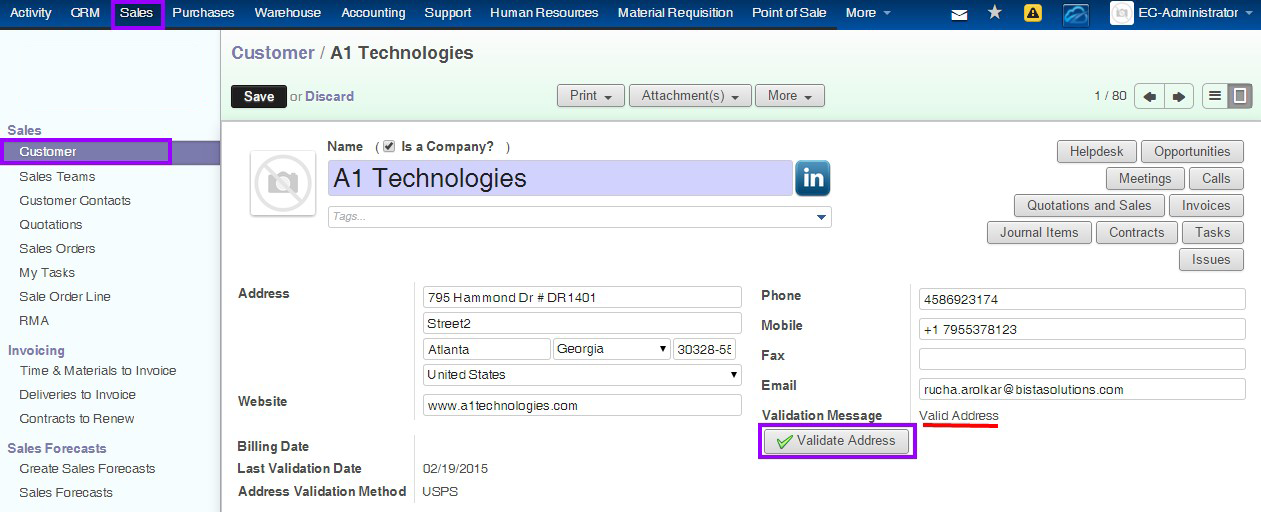Open the yellow warning alert icon
This screenshot has height=512, width=1261.
pos(1033,13)
